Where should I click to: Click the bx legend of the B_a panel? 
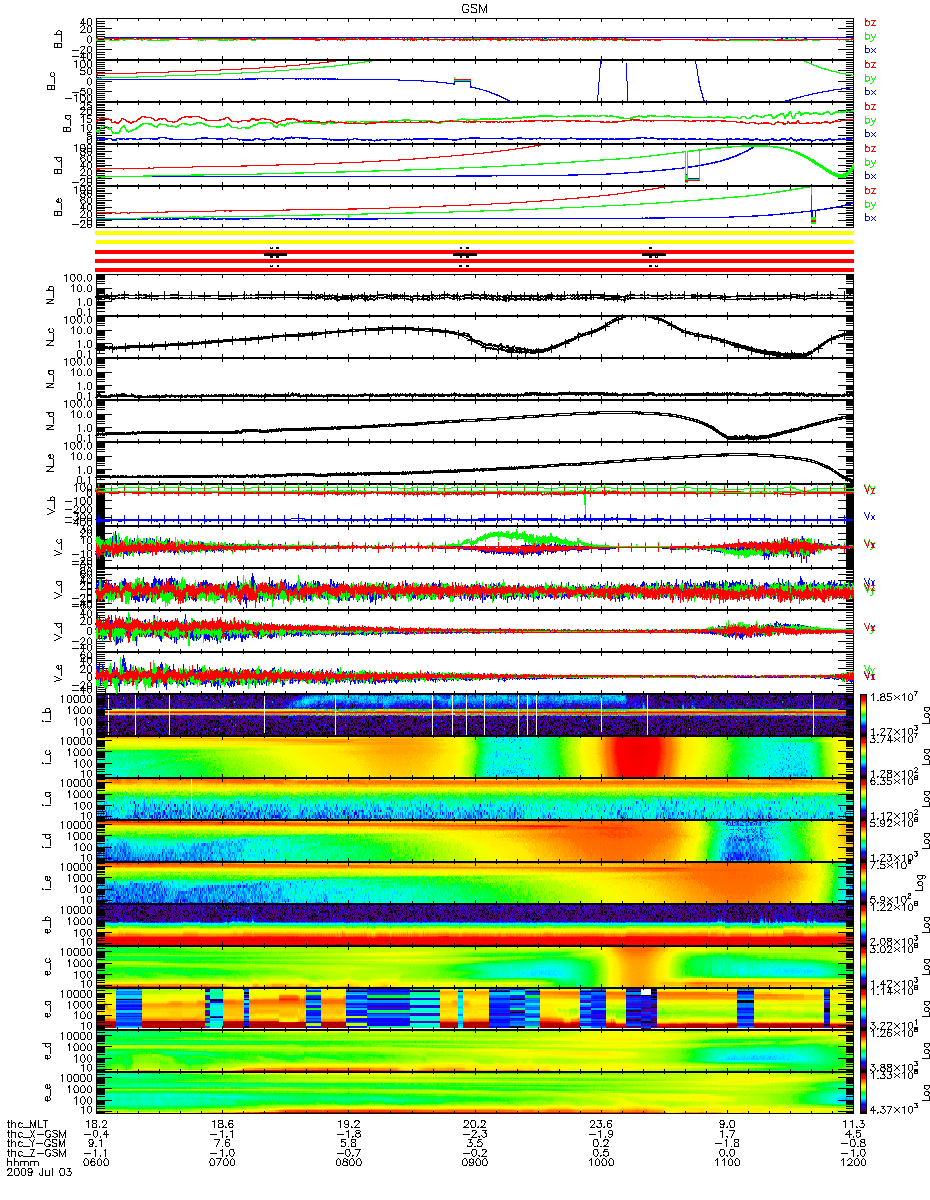tap(870, 134)
